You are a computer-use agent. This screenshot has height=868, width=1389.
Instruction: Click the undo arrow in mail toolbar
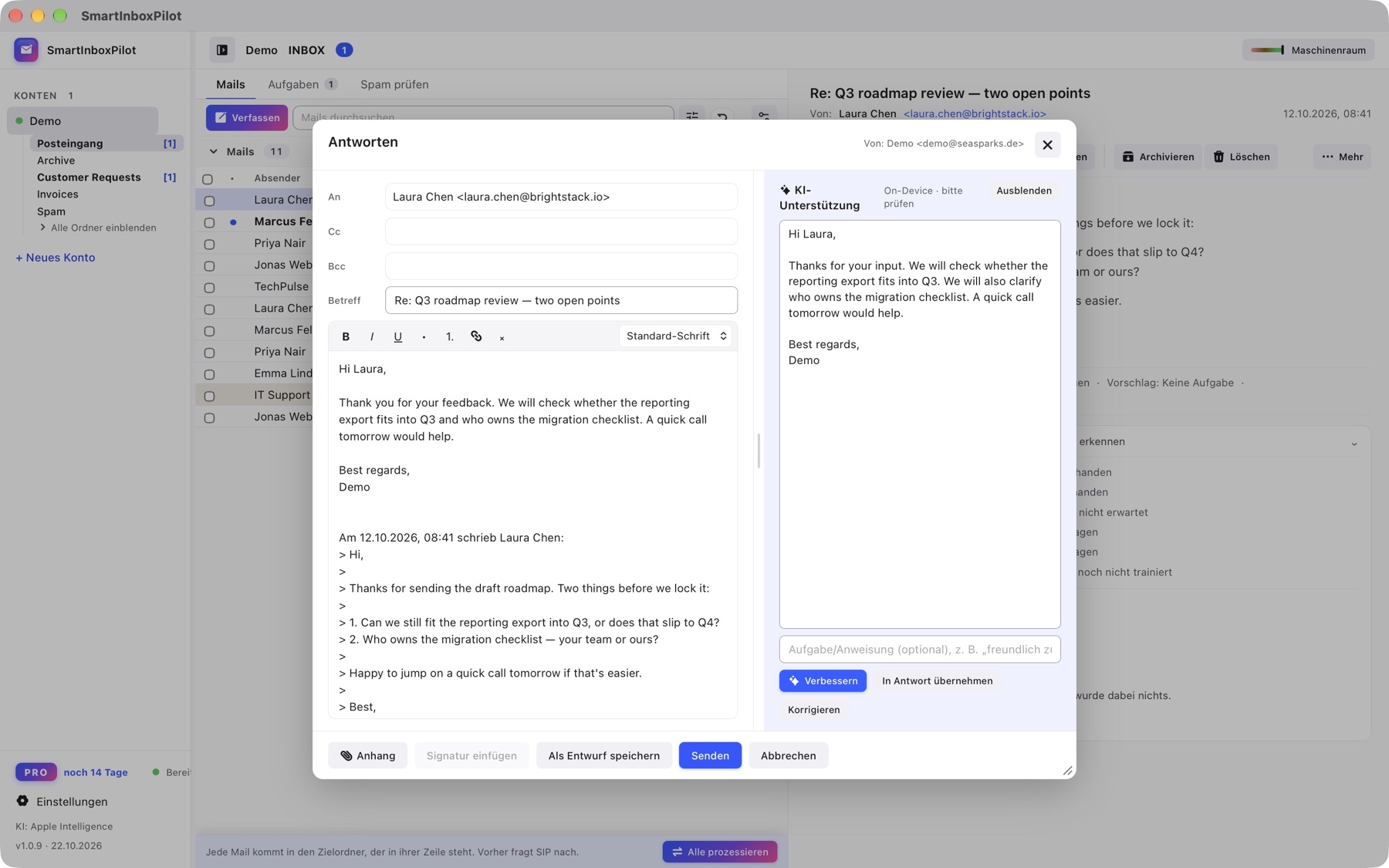click(722, 117)
